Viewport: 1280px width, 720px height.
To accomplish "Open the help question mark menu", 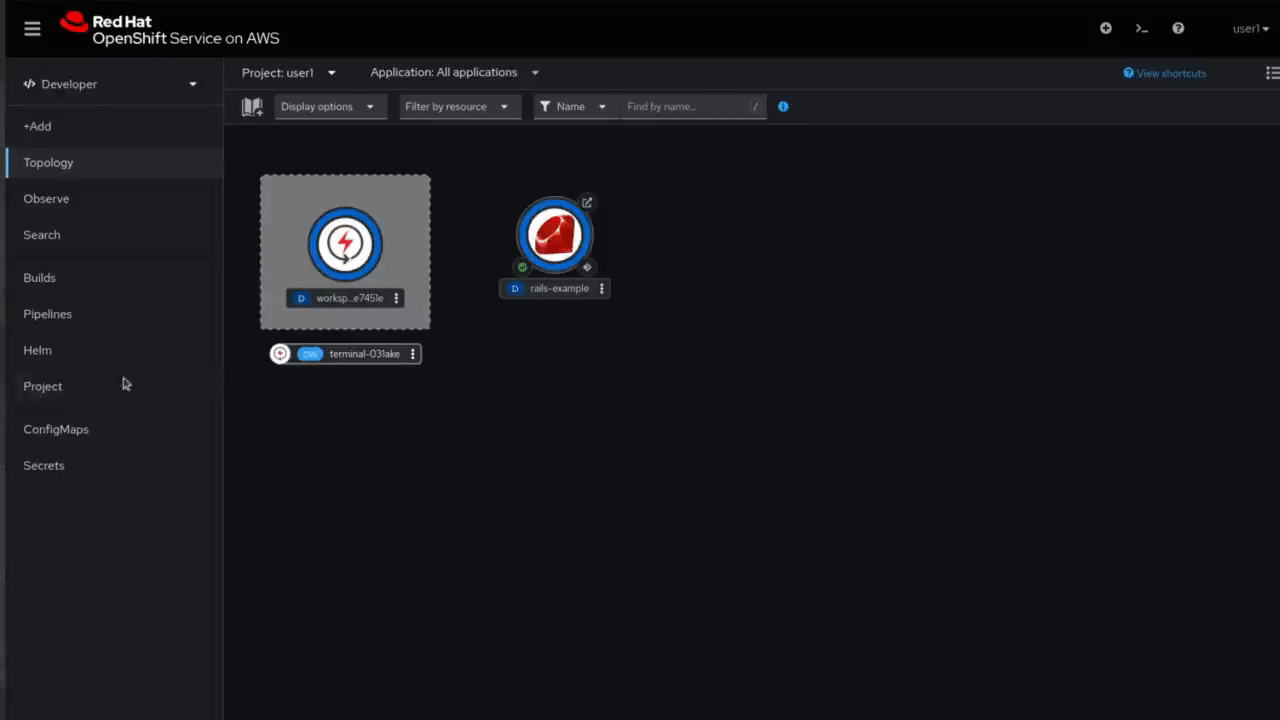I will (1177, 28).
